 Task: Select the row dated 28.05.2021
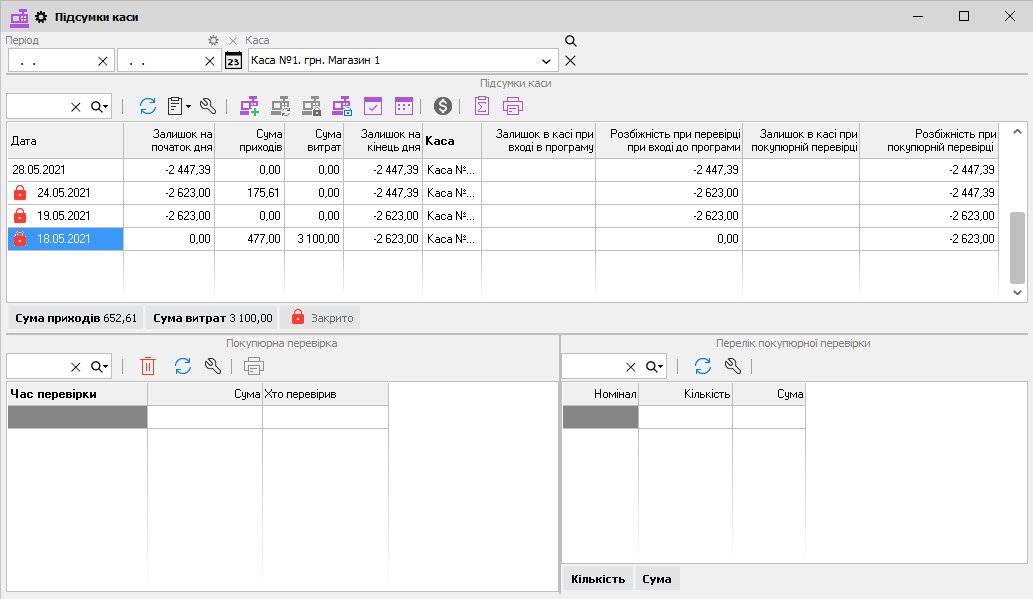[503, 170]
